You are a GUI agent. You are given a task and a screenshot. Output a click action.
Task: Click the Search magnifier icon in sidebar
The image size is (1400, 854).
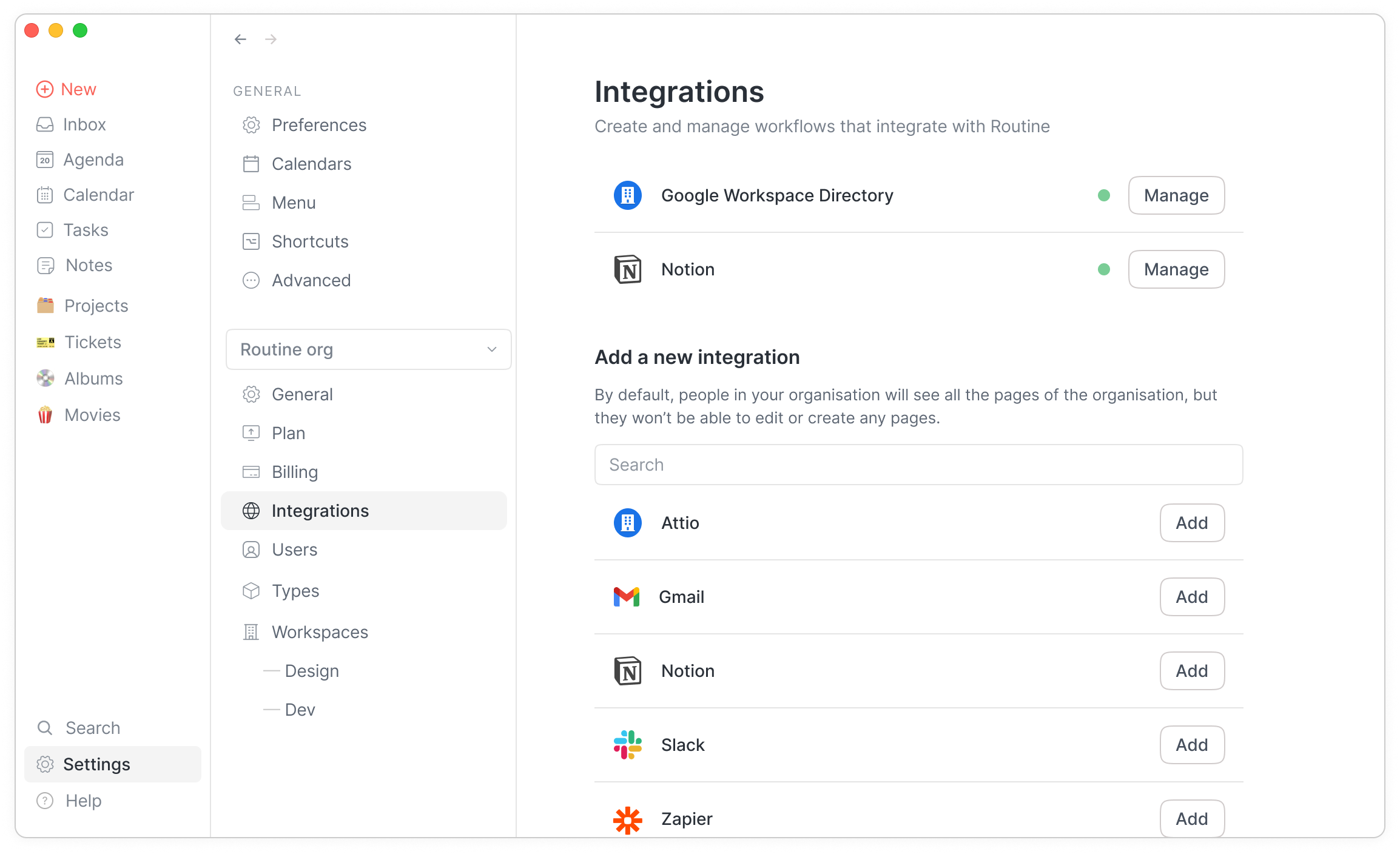click(x=45, y=728)
